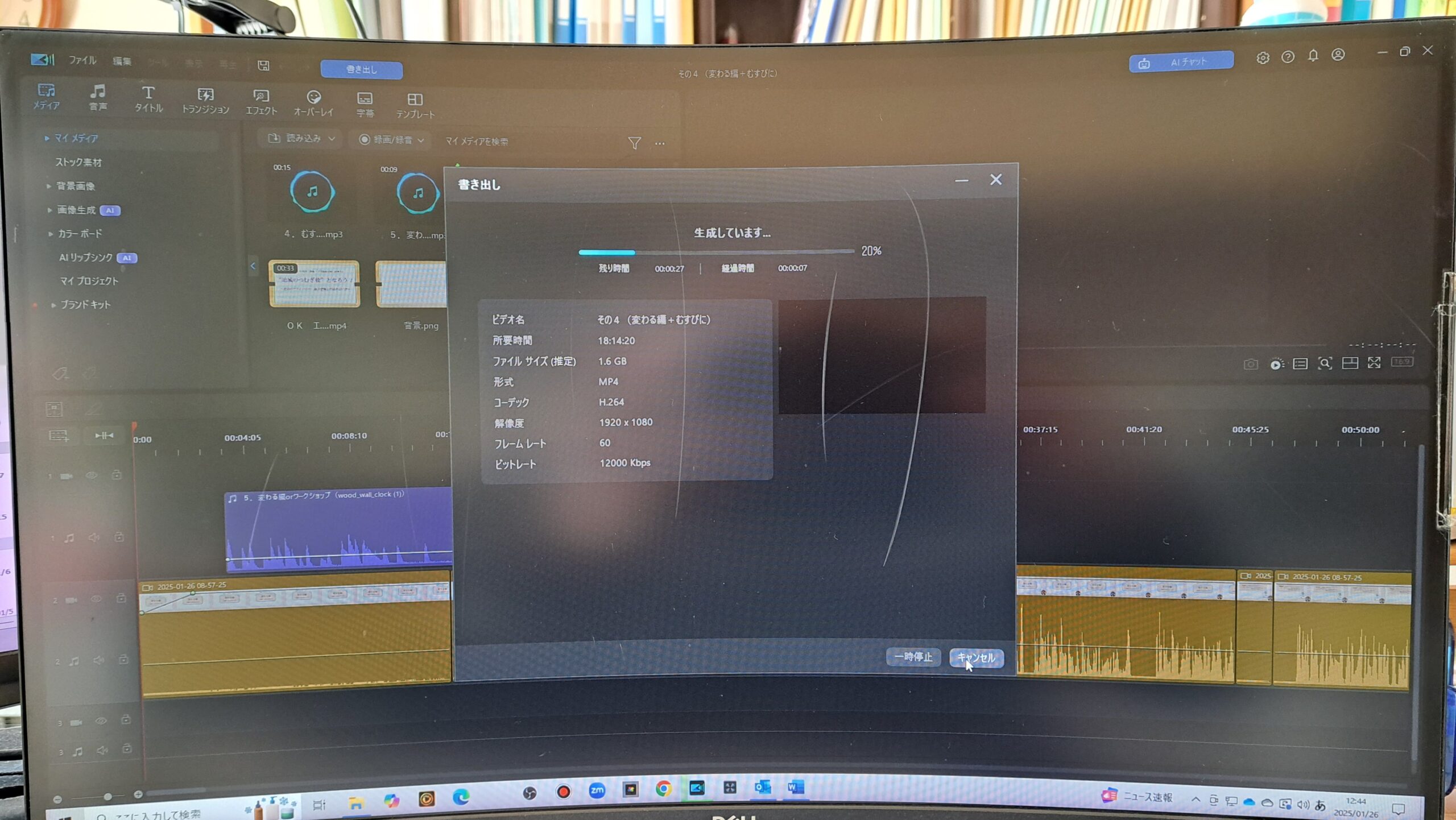Viewport: 1456px width, 820px height.
Task: Open the 16:9 aspect ratio selector
Action: click(1402, 362)
